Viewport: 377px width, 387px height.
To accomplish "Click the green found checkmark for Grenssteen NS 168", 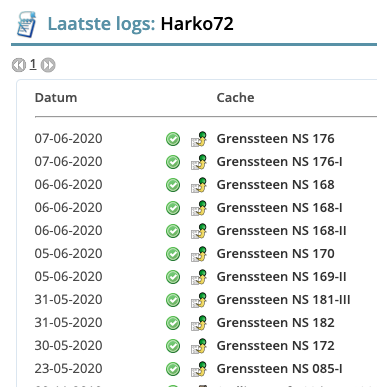I will click(x=173, y=185).
